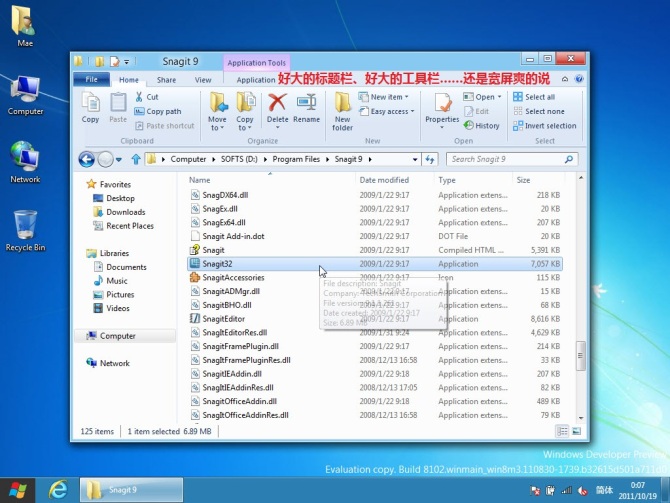
Task: Expand the path arrow after Snagit 9
Action: tap(370, 159)
